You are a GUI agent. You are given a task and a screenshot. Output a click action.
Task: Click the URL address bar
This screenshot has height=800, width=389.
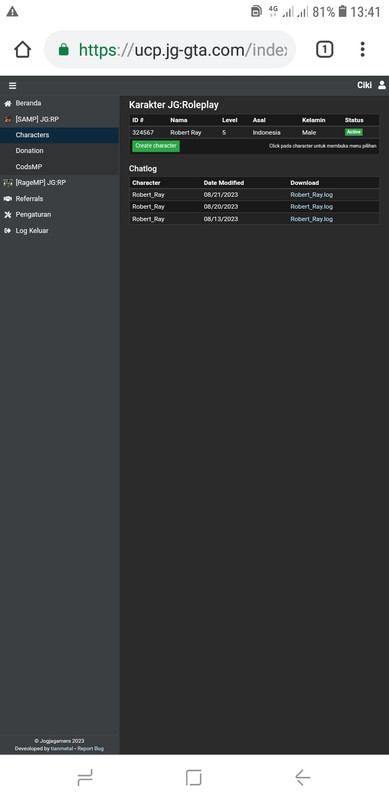(170, 49)
